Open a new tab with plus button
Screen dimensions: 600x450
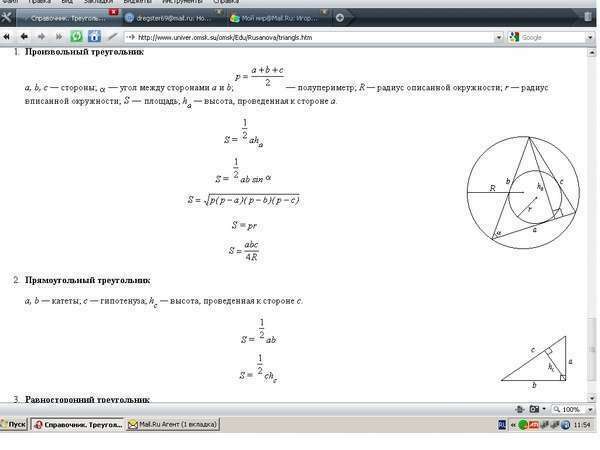pos(339,18)
